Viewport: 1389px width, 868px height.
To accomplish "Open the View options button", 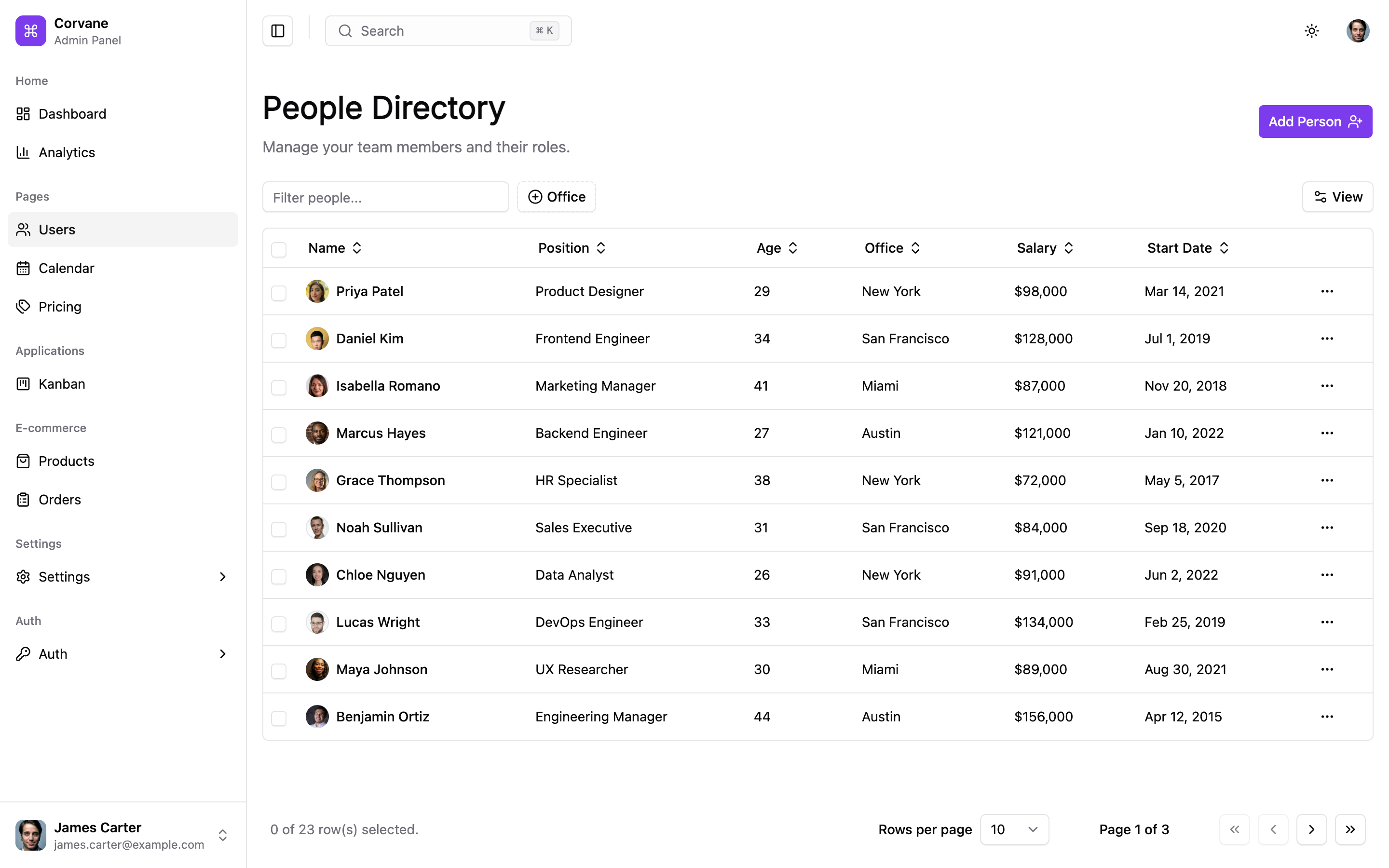I will pos(1337,197).
